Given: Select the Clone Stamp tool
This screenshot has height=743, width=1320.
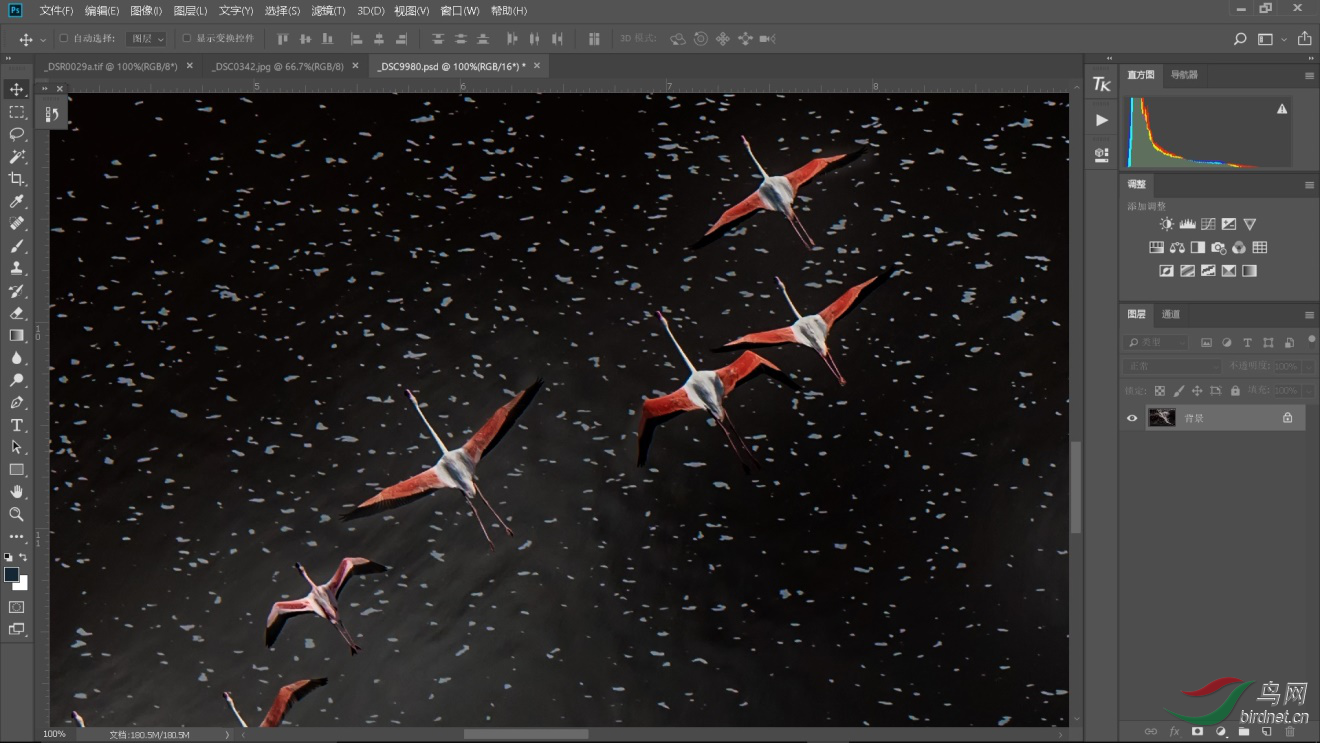Looking at the screenshot, I should 17,268.
